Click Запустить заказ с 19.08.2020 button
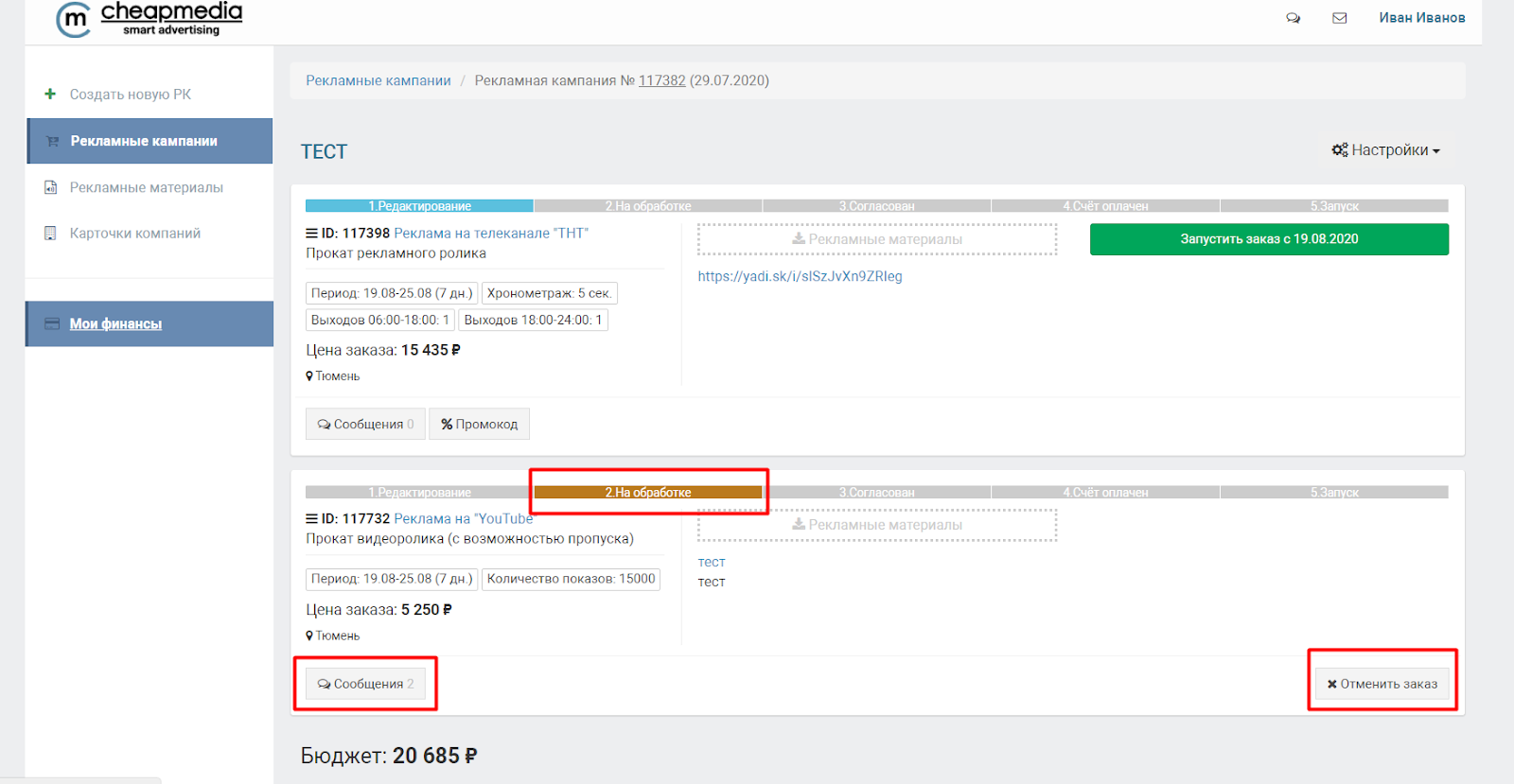 point(1269,239)
